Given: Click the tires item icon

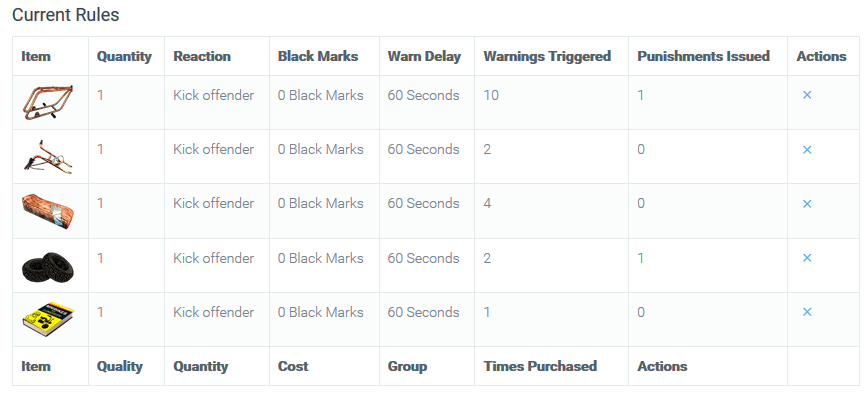Looking at the screenshot, I should click(x=48, y=267).
